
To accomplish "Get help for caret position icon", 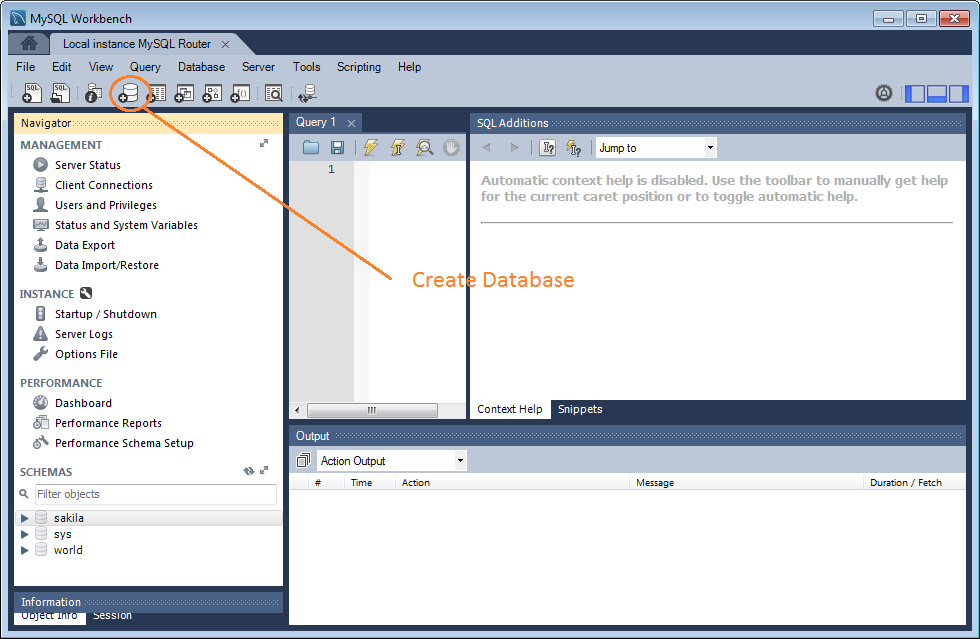I will point(548,148).
